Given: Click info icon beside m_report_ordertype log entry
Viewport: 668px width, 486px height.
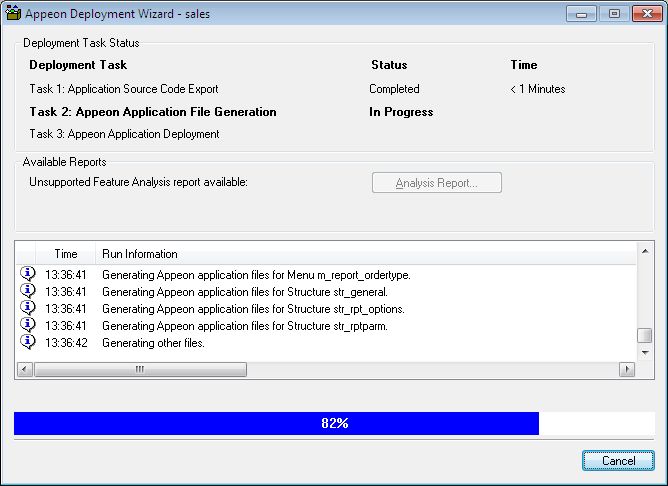Looking at the screenshot, I should [28, 273].
